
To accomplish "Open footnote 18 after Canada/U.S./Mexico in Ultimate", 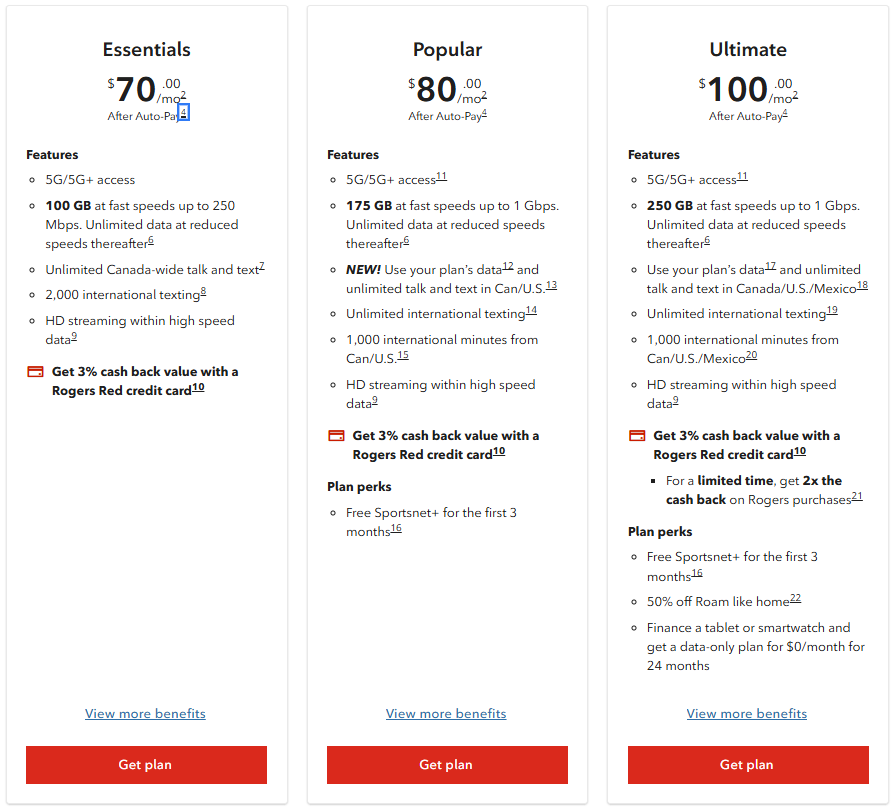I will pyautogui.click(x=862, y=286).
